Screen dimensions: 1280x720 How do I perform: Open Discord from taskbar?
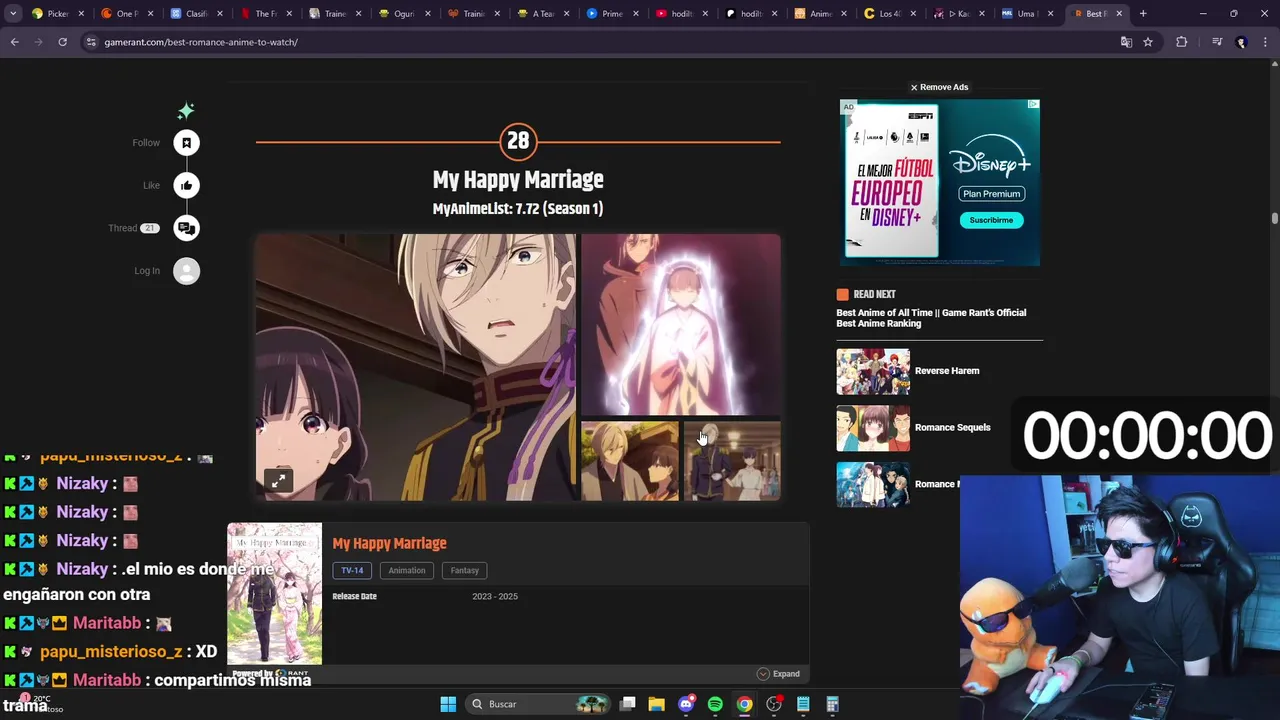tap(686, 704)
